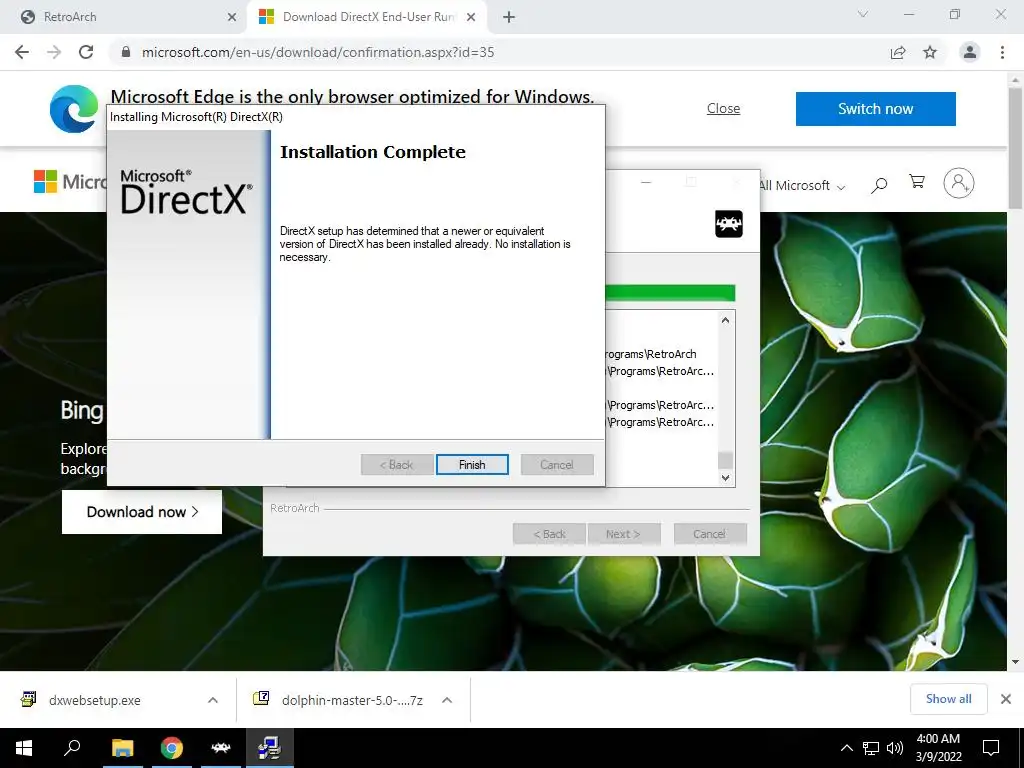Click Cancel in the RetroArch installer window

(x=709, y=534)
